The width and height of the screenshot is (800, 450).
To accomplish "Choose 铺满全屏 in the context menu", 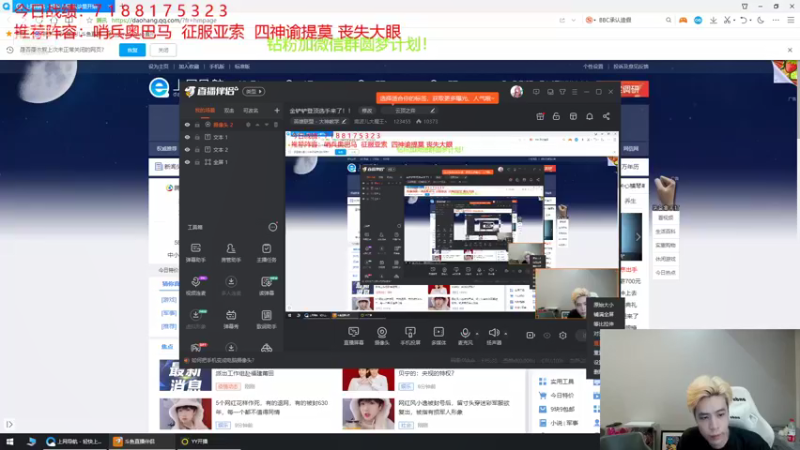I will pos(604,314).
